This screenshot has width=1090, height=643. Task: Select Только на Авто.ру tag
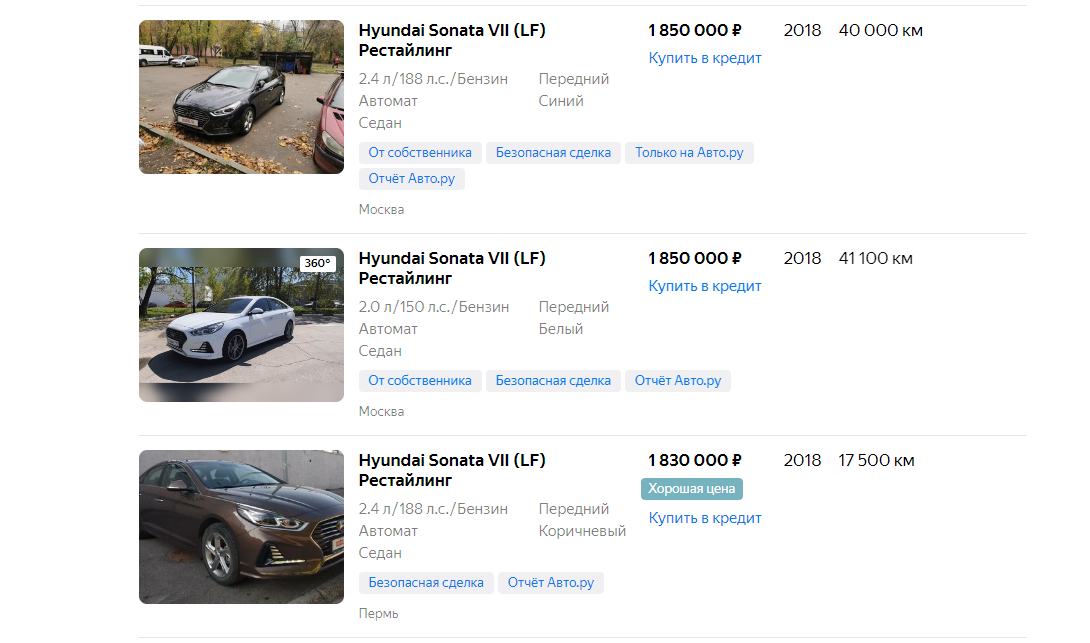tap(689, 153)
